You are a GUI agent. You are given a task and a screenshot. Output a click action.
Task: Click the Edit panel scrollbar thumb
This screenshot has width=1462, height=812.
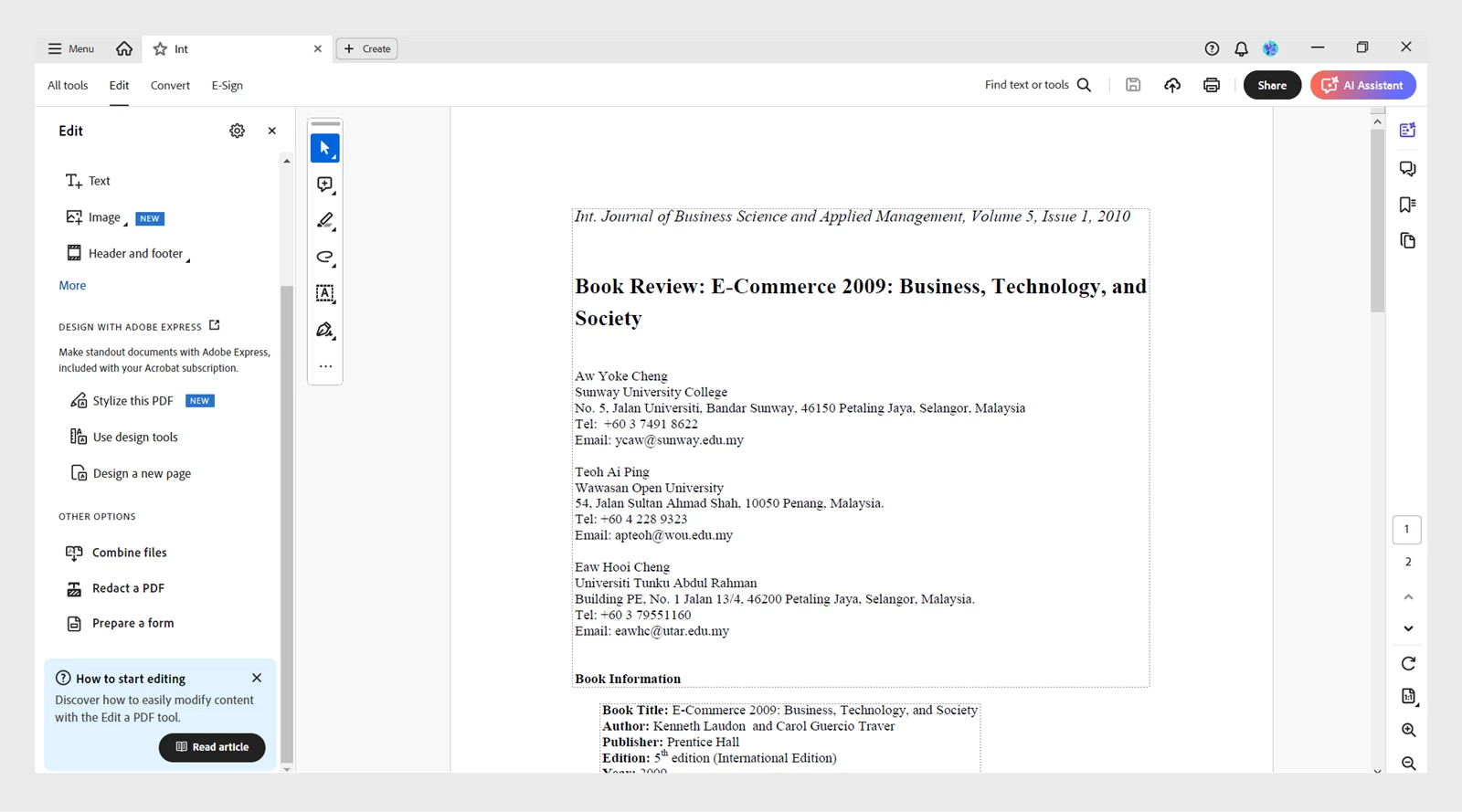click(287, 523)
